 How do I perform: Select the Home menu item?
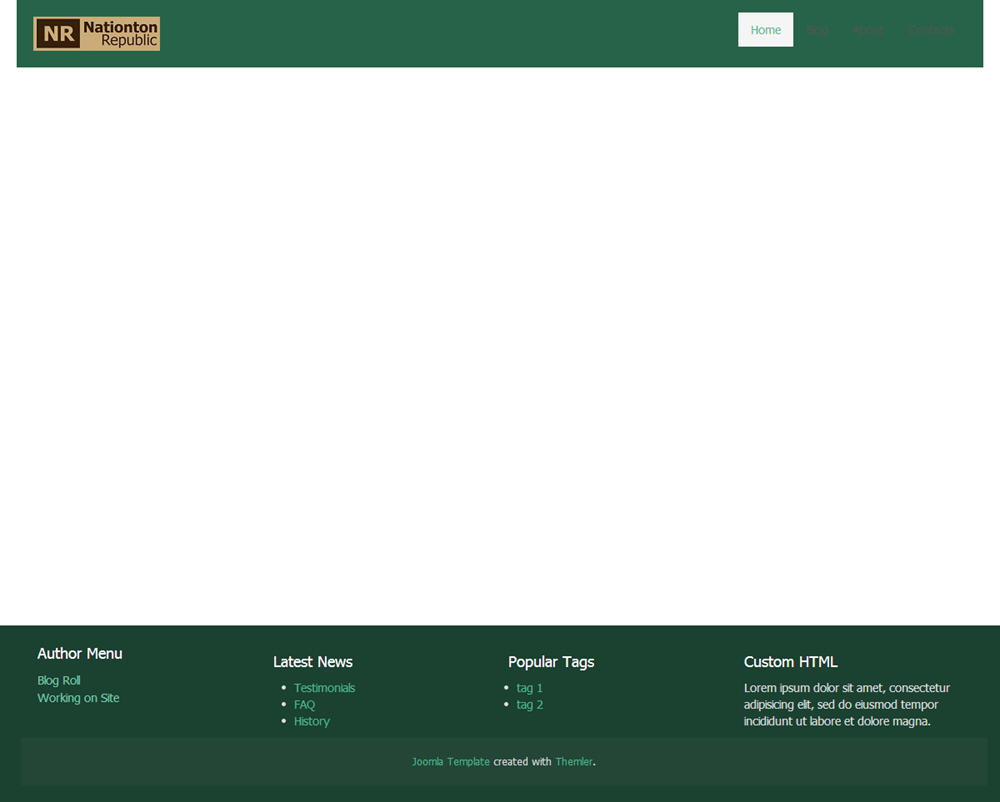click(x=765, y=30)
